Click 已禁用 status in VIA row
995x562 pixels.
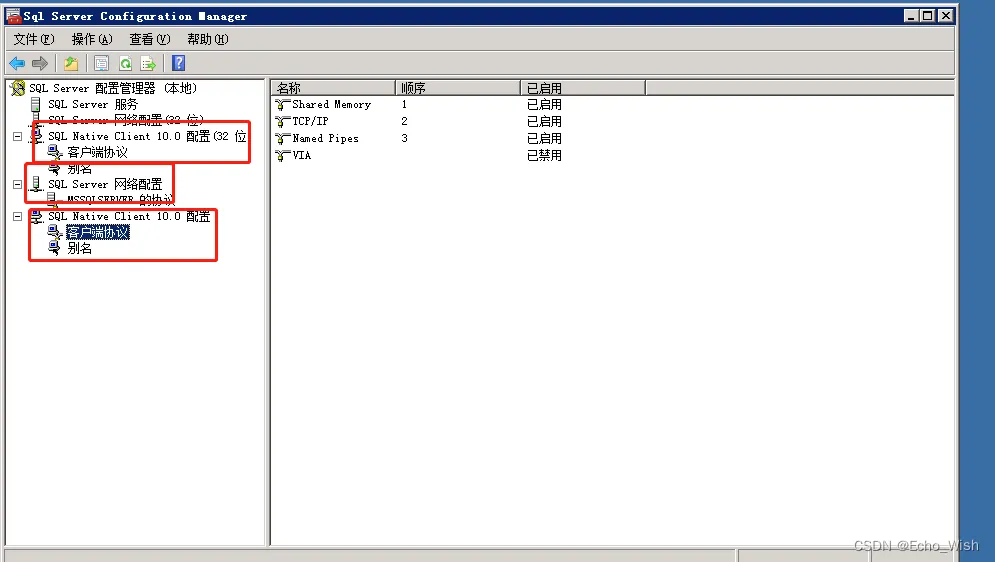pyautogui.click(x=544, y=155)
